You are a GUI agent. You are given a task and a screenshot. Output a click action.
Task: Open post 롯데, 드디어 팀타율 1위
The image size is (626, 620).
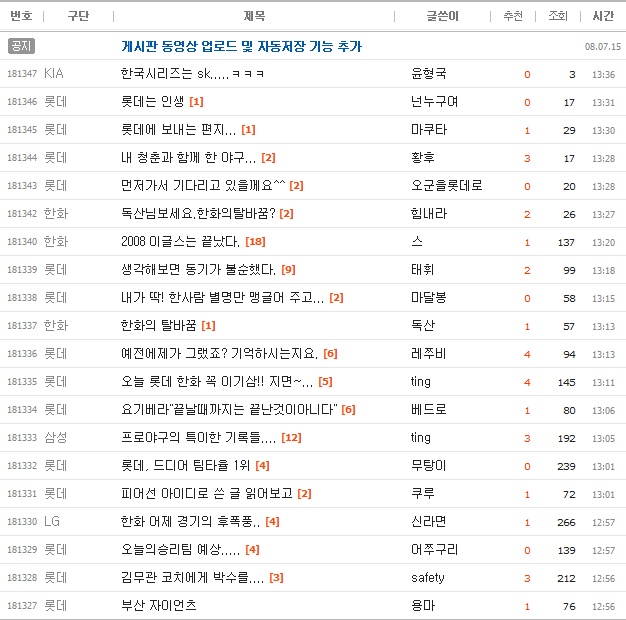(x=186, y=465)
